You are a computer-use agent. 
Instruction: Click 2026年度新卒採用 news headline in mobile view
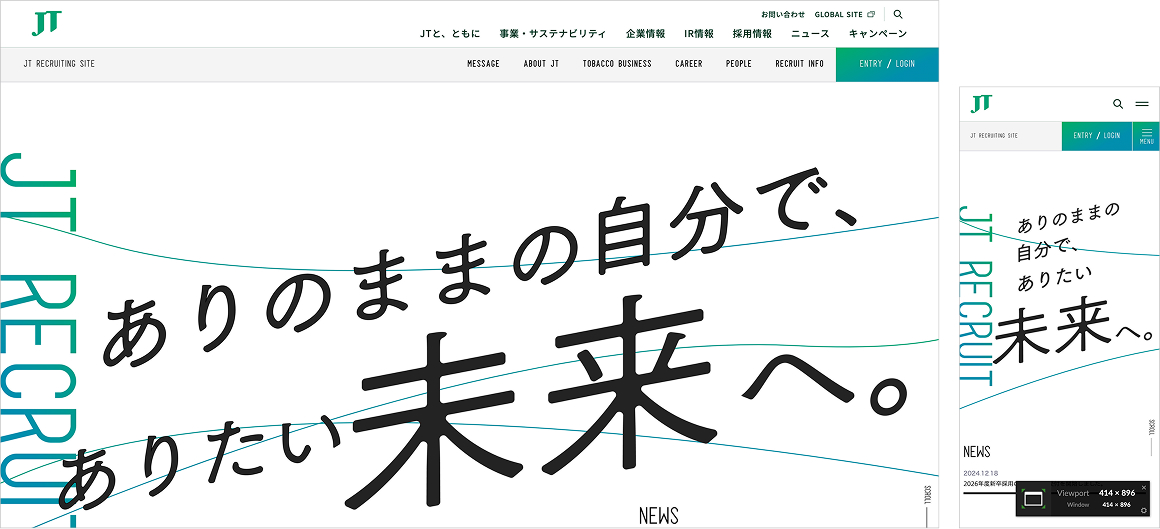pyautogui.click(x=990, y=484)
